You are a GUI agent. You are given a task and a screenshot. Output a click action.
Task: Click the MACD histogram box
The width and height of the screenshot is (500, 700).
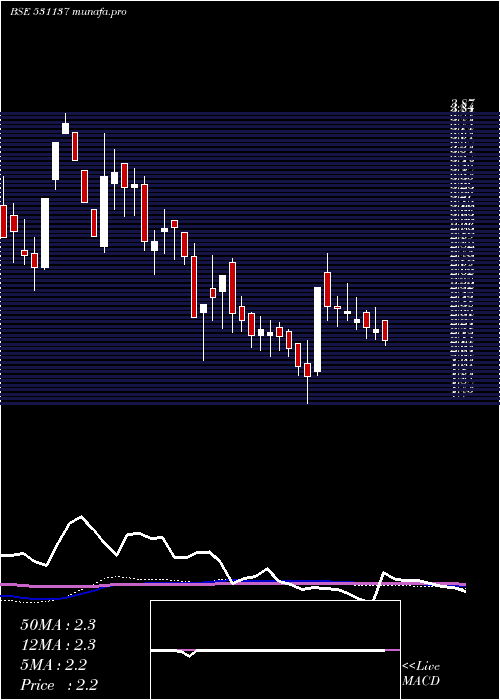(x=275, y=650)
